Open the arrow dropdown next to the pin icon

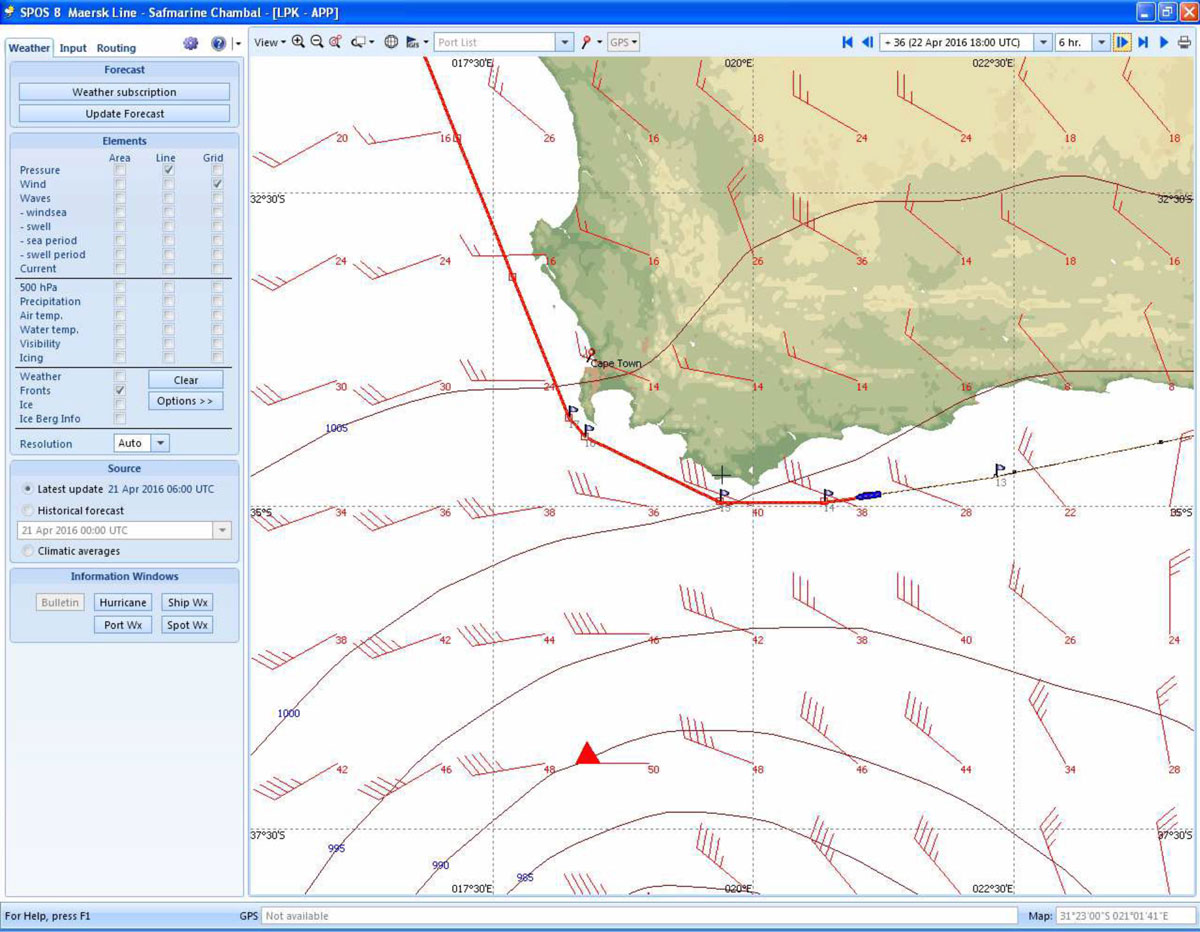click(x=600, y=42)
